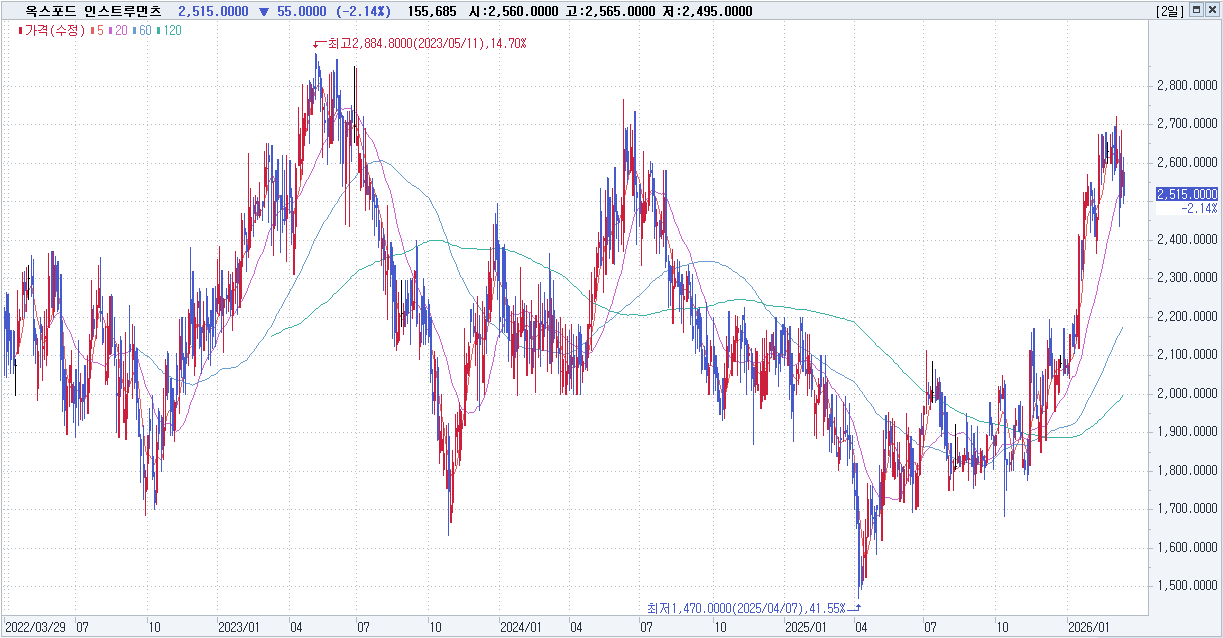
Task: Click the 2025/01 date axis label
Action: pyautogui.click(x=806, y=627)
